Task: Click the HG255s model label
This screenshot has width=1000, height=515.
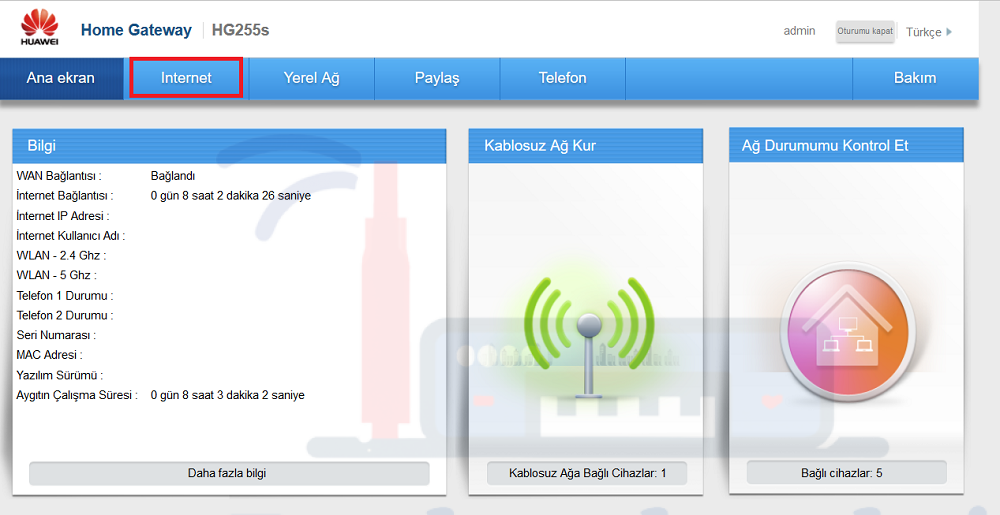Action: tap(240, 30)
